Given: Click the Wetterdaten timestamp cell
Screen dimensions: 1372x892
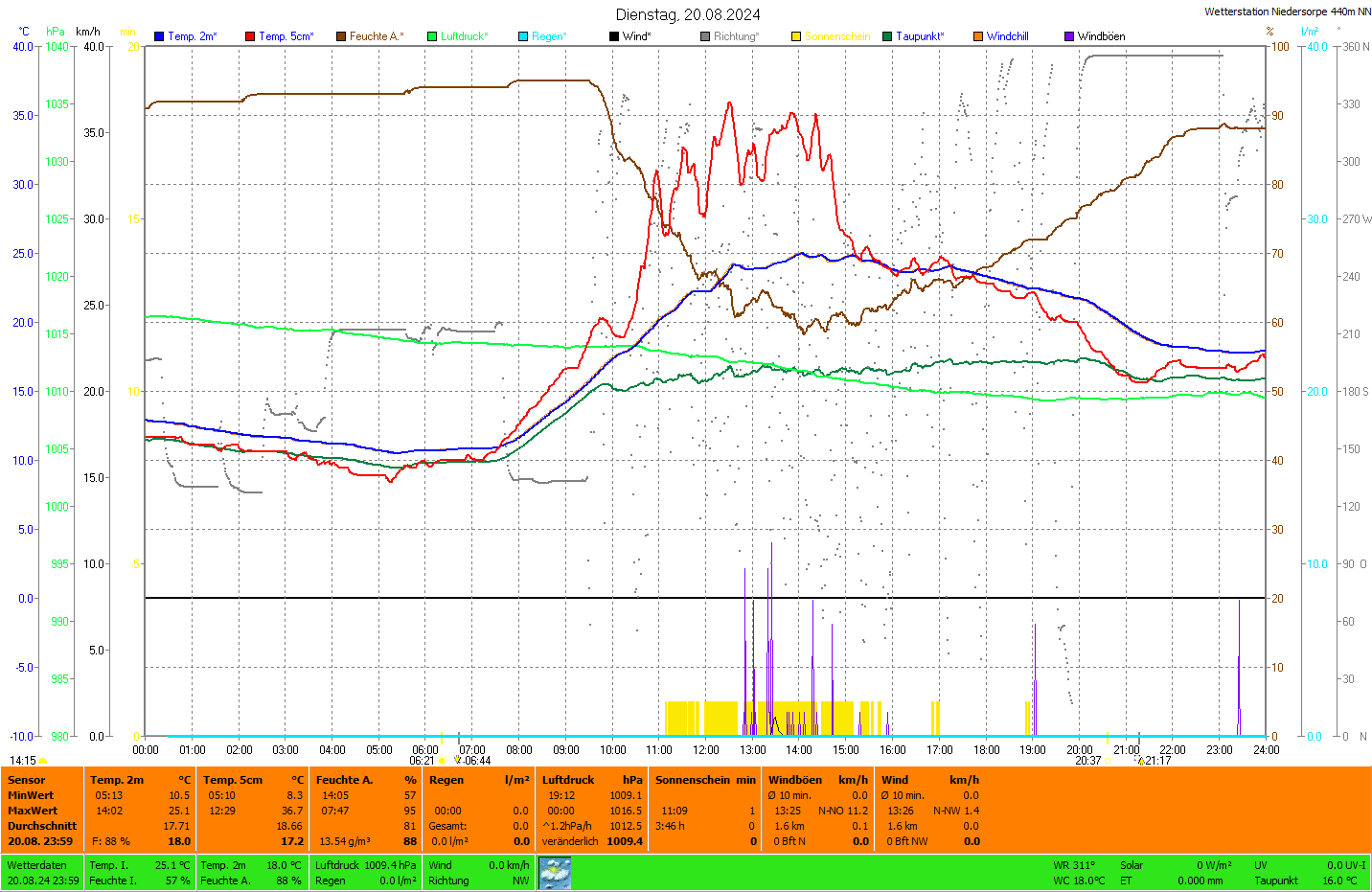Looking at the screenshot, I should [42, 873].
